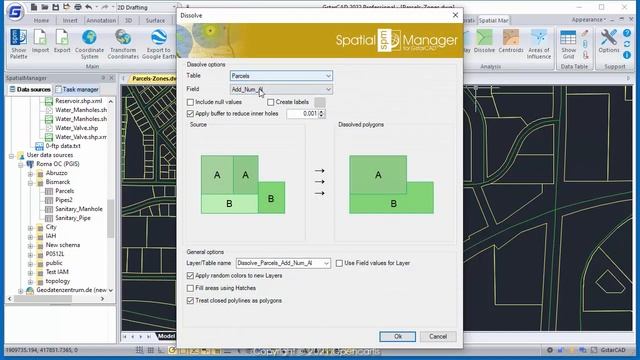The width and height of the screenshot is (640, 360).
Task: Close the Dissolve dialog window
Action: tap(455, 15)
